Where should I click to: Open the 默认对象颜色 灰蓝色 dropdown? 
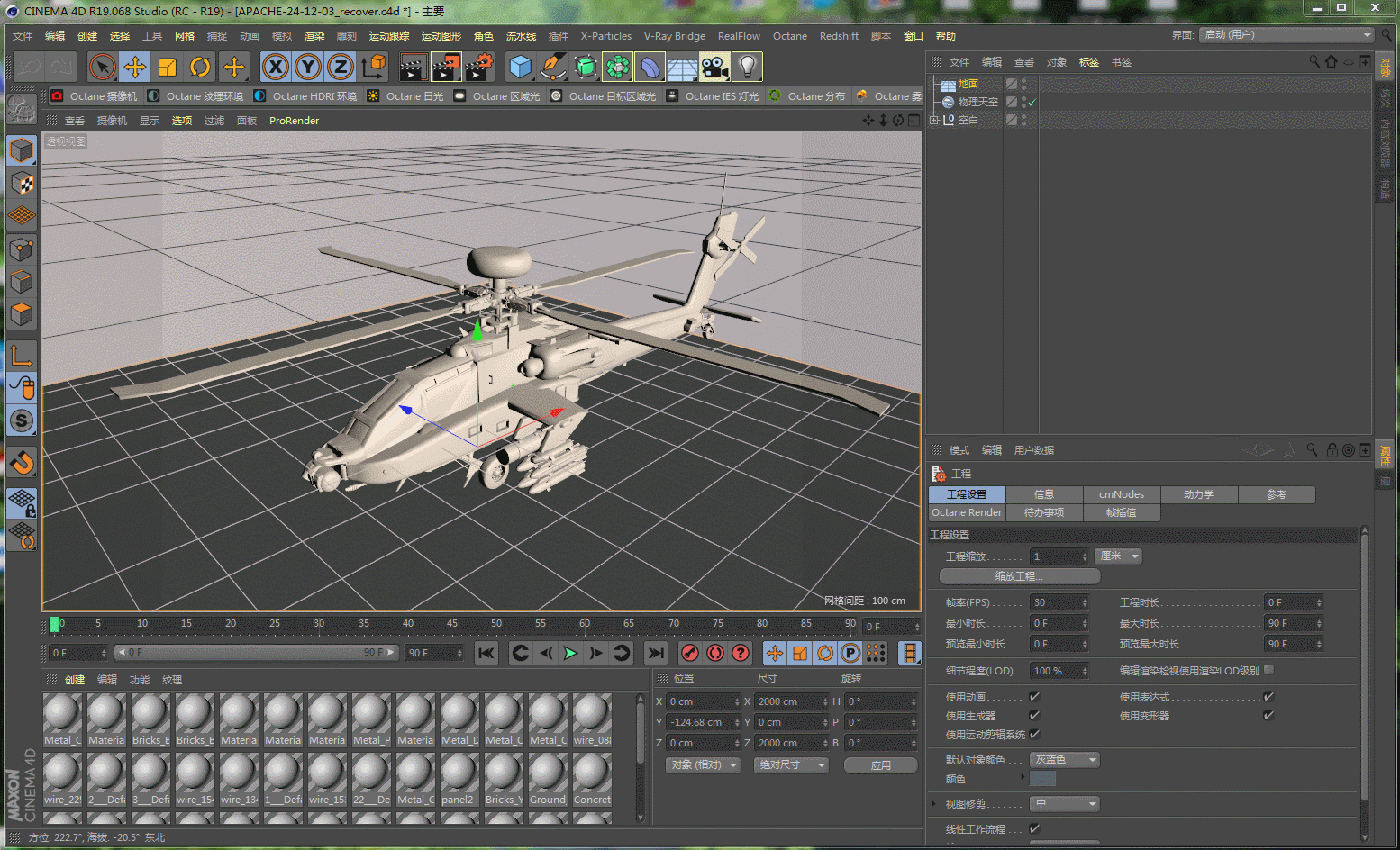point(1064,759)
